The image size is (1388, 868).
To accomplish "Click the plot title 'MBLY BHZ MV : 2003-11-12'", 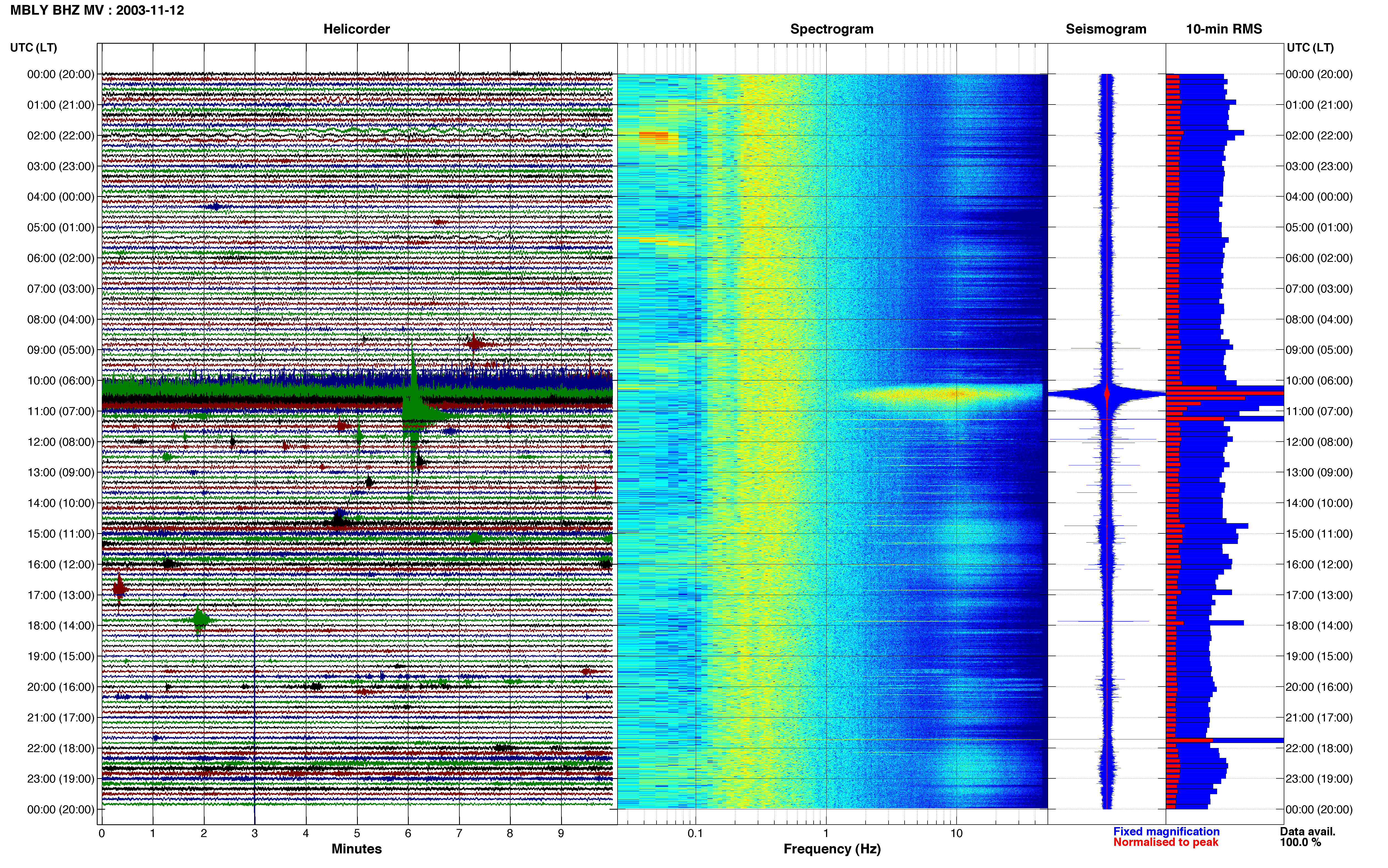I will pos(97,10).
